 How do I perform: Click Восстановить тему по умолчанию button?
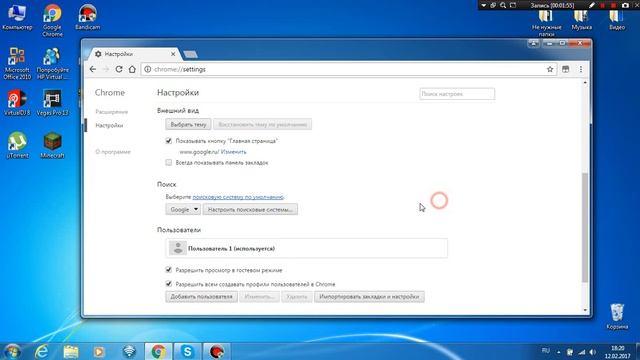262,124
